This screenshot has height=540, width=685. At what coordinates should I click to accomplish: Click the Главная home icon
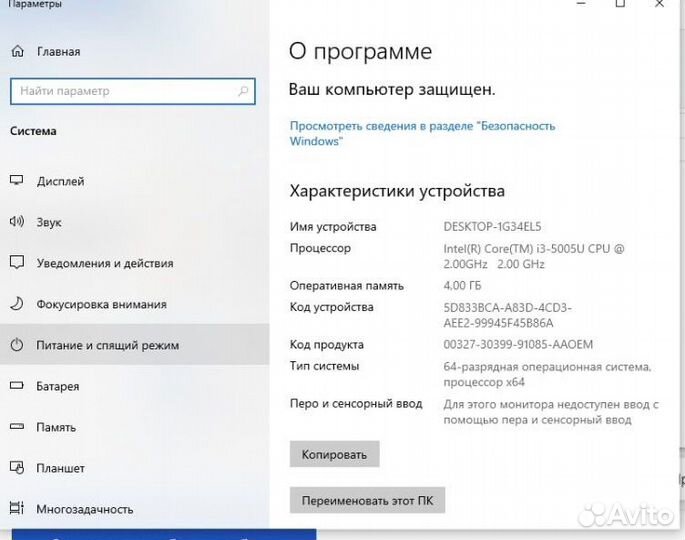pos(17,51)
